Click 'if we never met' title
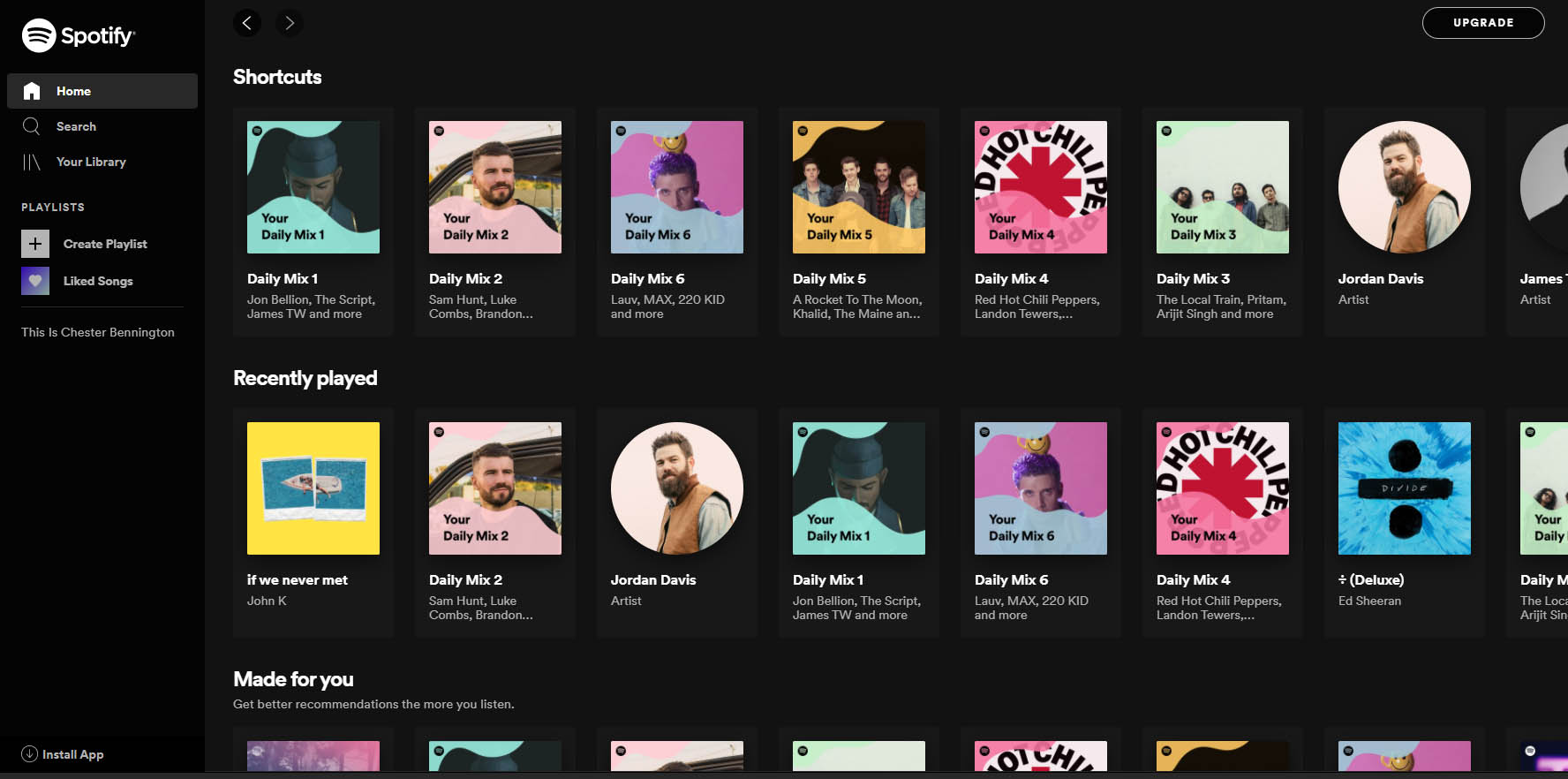 click(298, 579)
